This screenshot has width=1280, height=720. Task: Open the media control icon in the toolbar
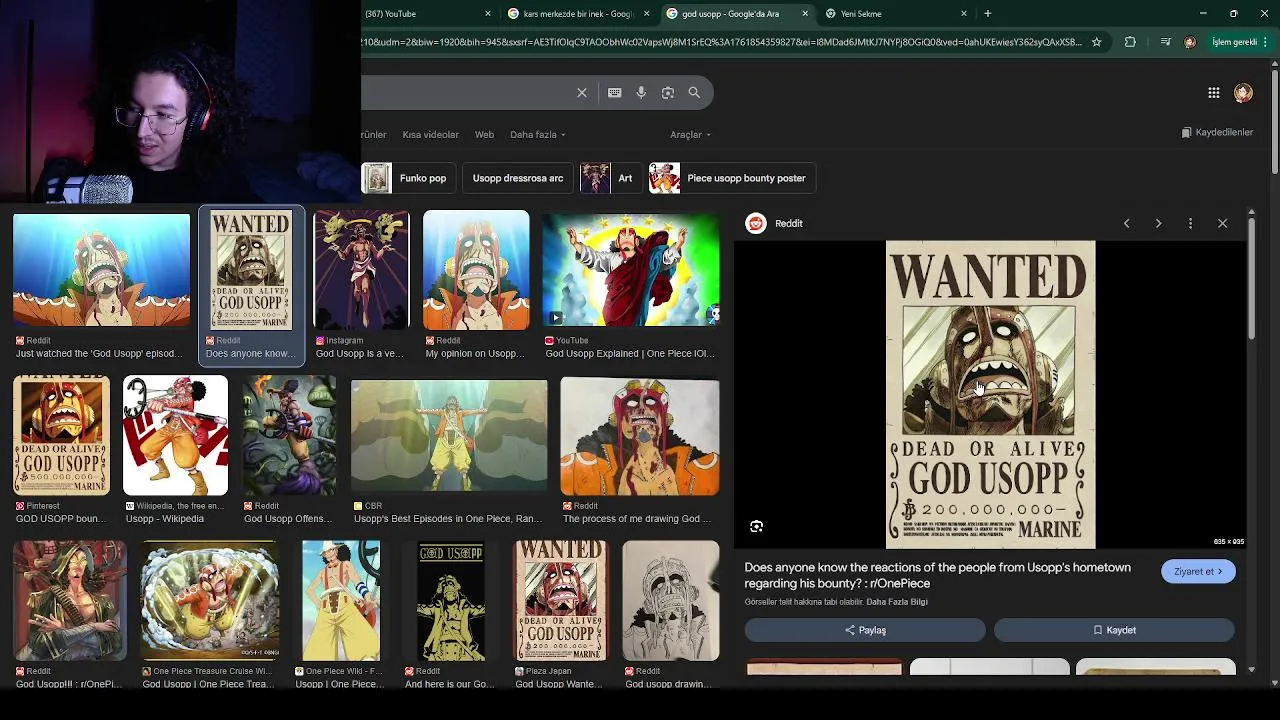tap(1165, 42)
